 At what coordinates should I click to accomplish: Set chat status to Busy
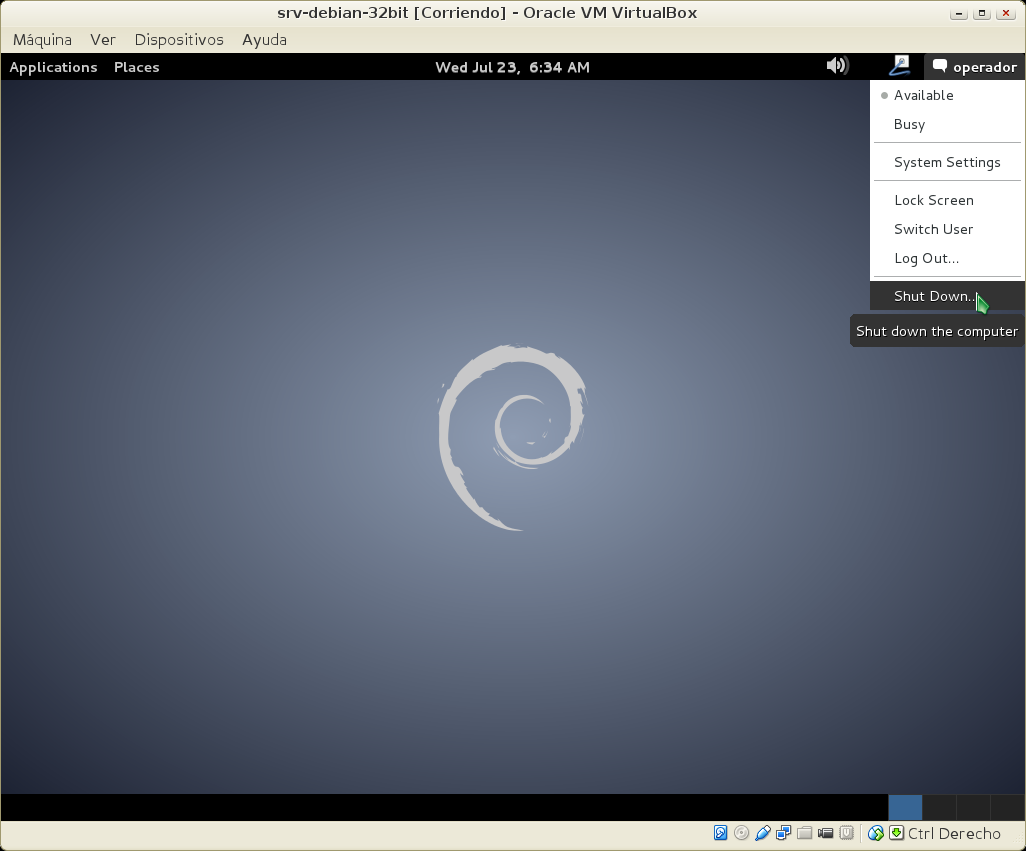click(x=909, y=124)
